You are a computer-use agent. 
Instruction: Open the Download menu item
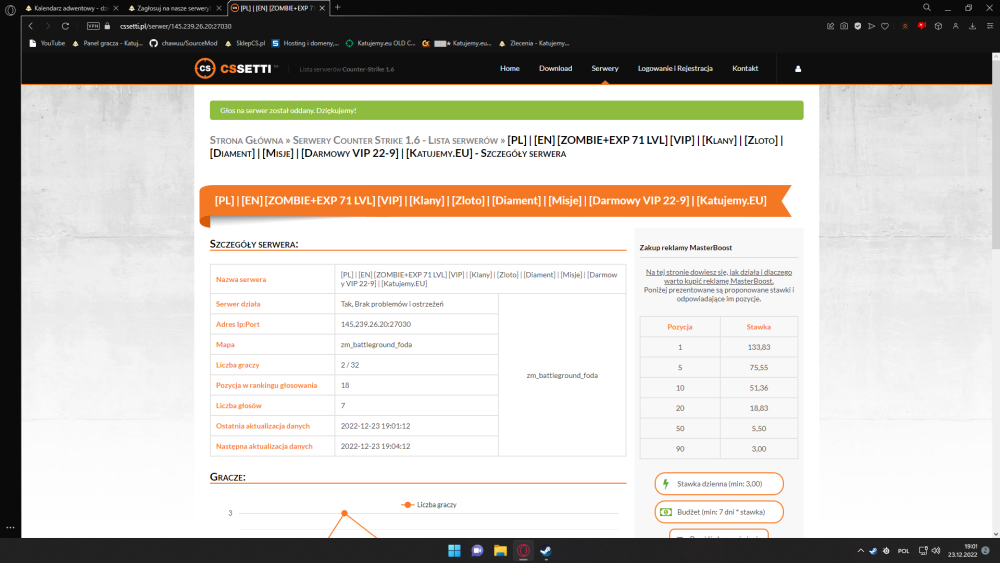[555, 68]
